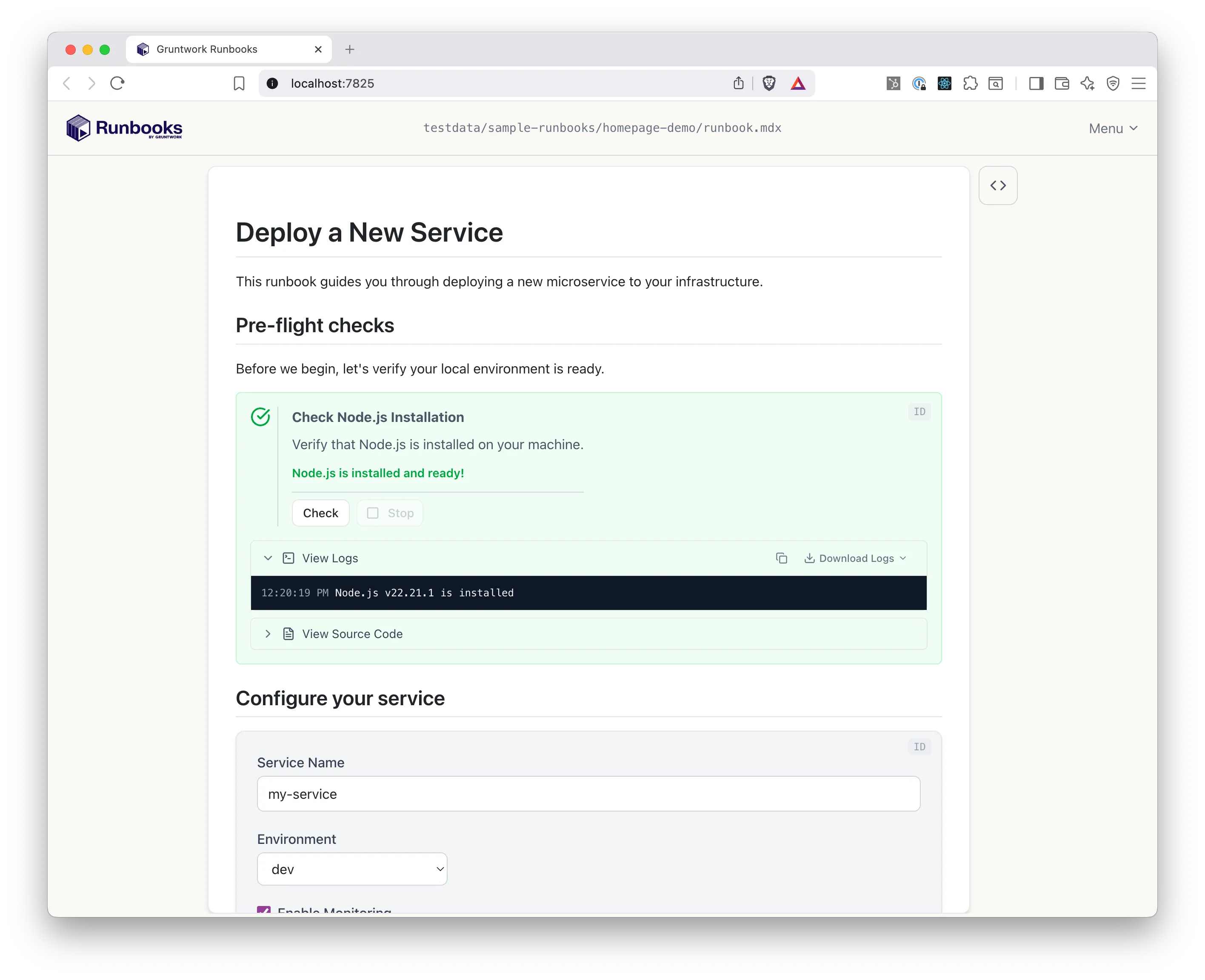Screen dimensions: 1205x980
Task: Open the Menu dropdown in header
Action: tap(1112, 129)
